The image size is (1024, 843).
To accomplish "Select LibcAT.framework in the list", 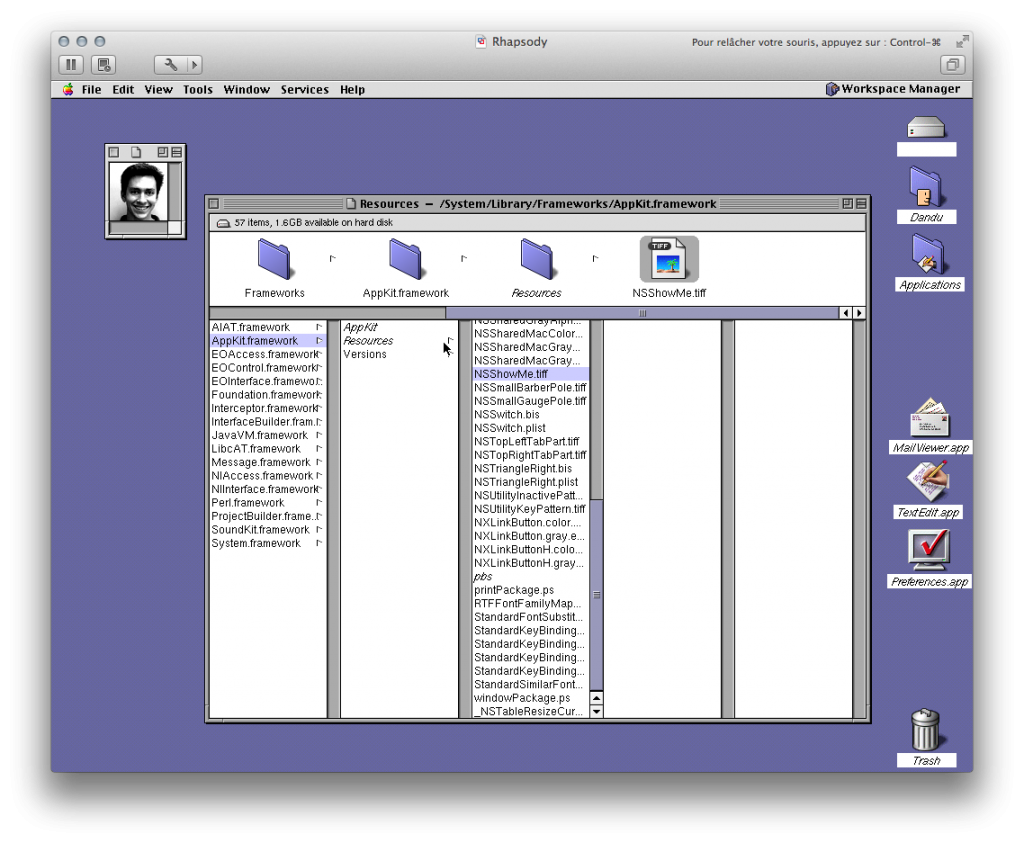I will click(268, 449).
